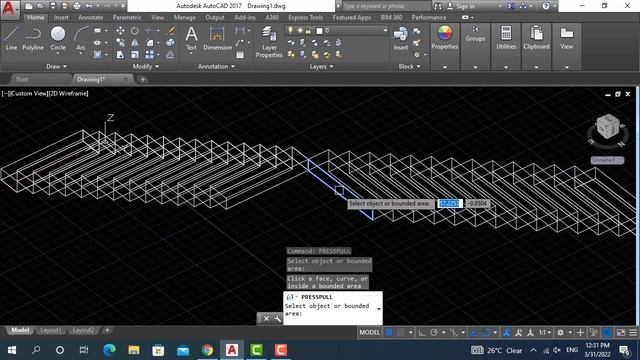
Task: Expand the Layers panel
Action: (x=321, y=66)
